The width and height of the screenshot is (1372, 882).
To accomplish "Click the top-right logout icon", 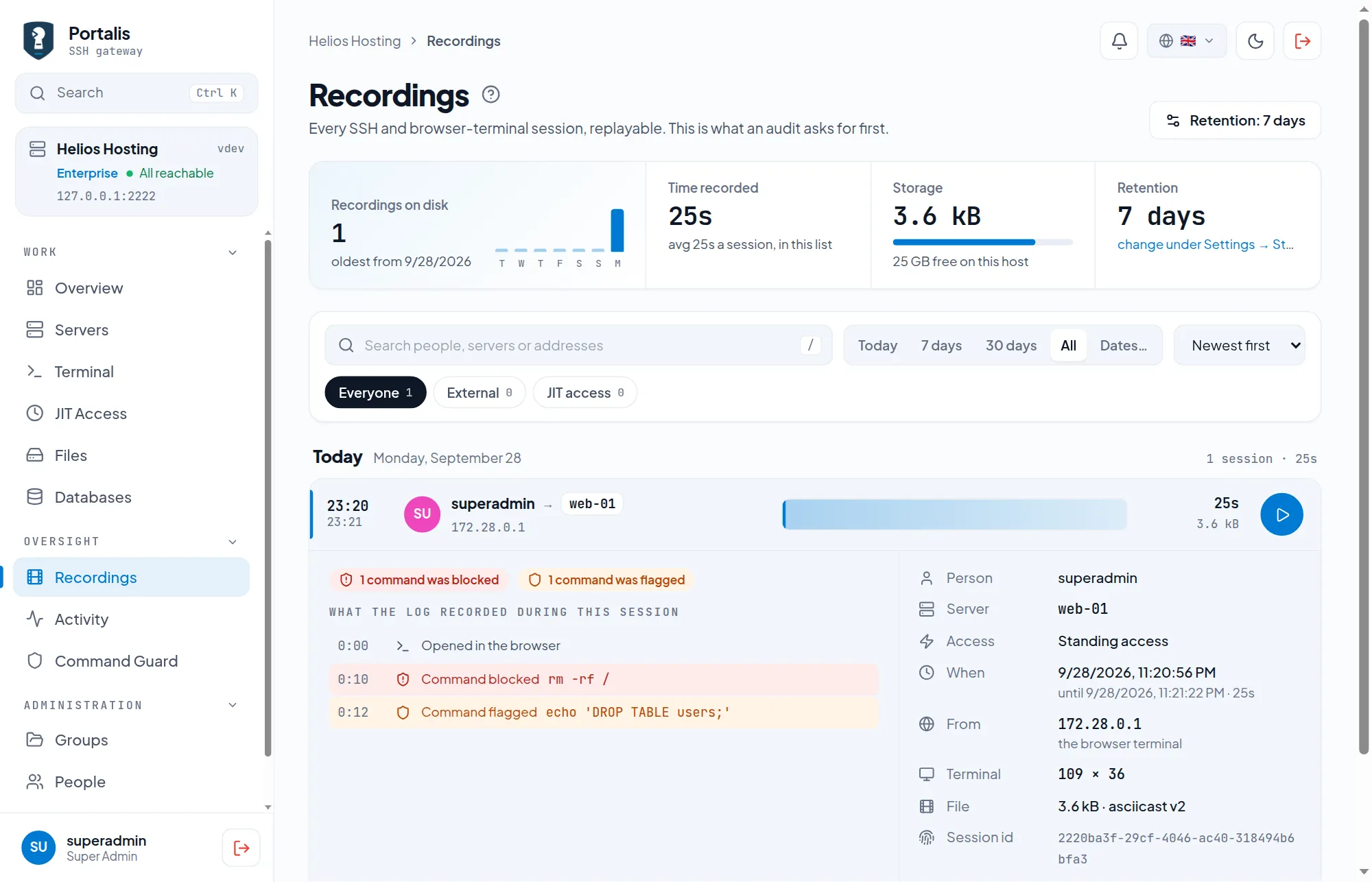I will pos(1301,41).
